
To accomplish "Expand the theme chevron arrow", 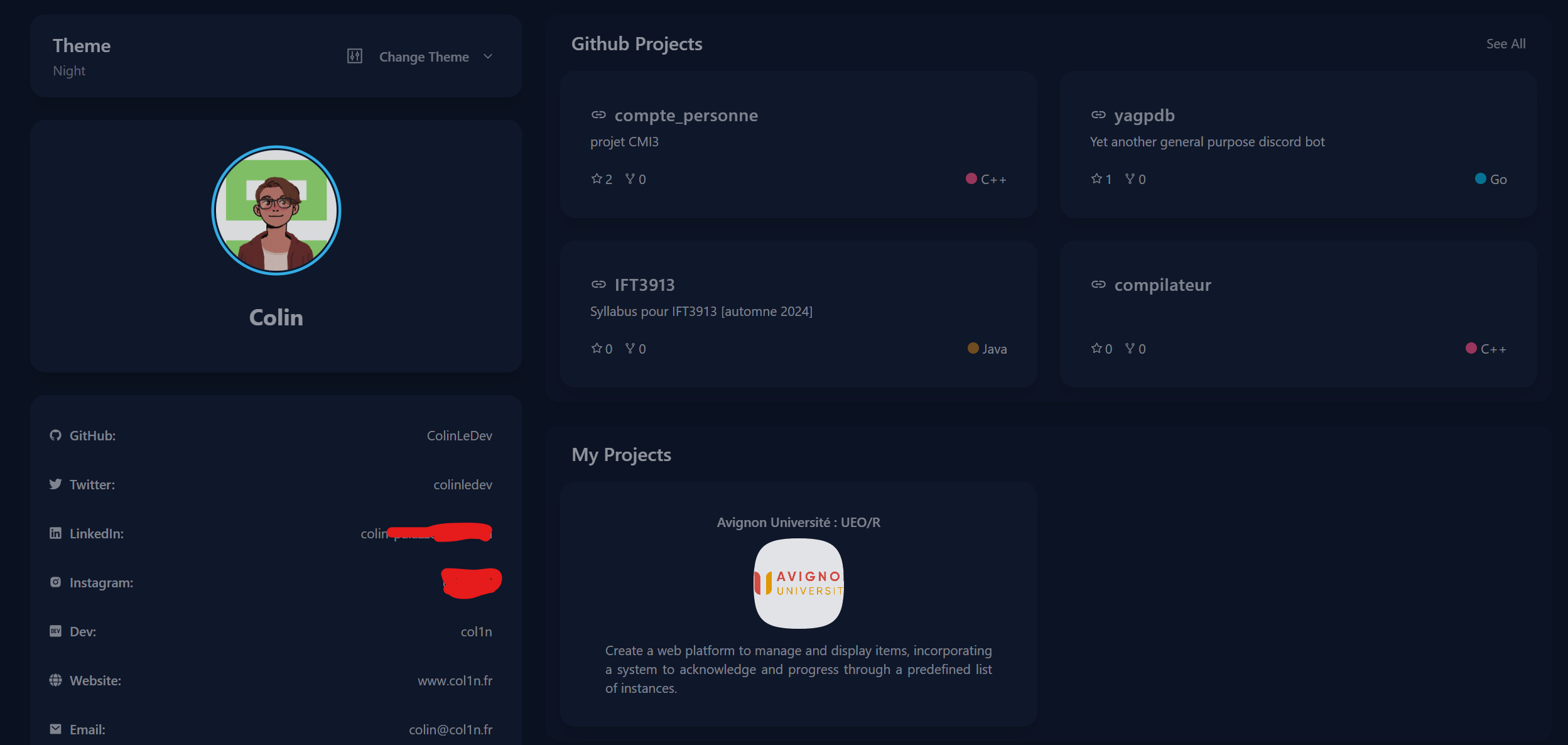I will point(488,57).
